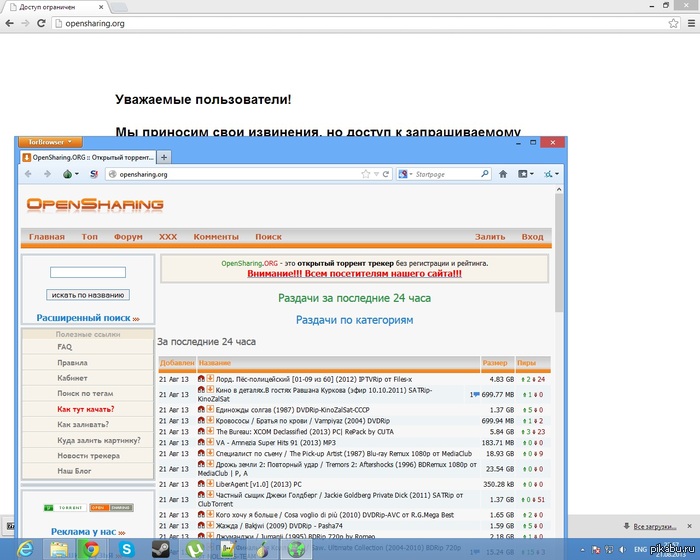Click the Chrome back arrow button
This screenshot has width=700, height=560.
[x=10, y=21]
